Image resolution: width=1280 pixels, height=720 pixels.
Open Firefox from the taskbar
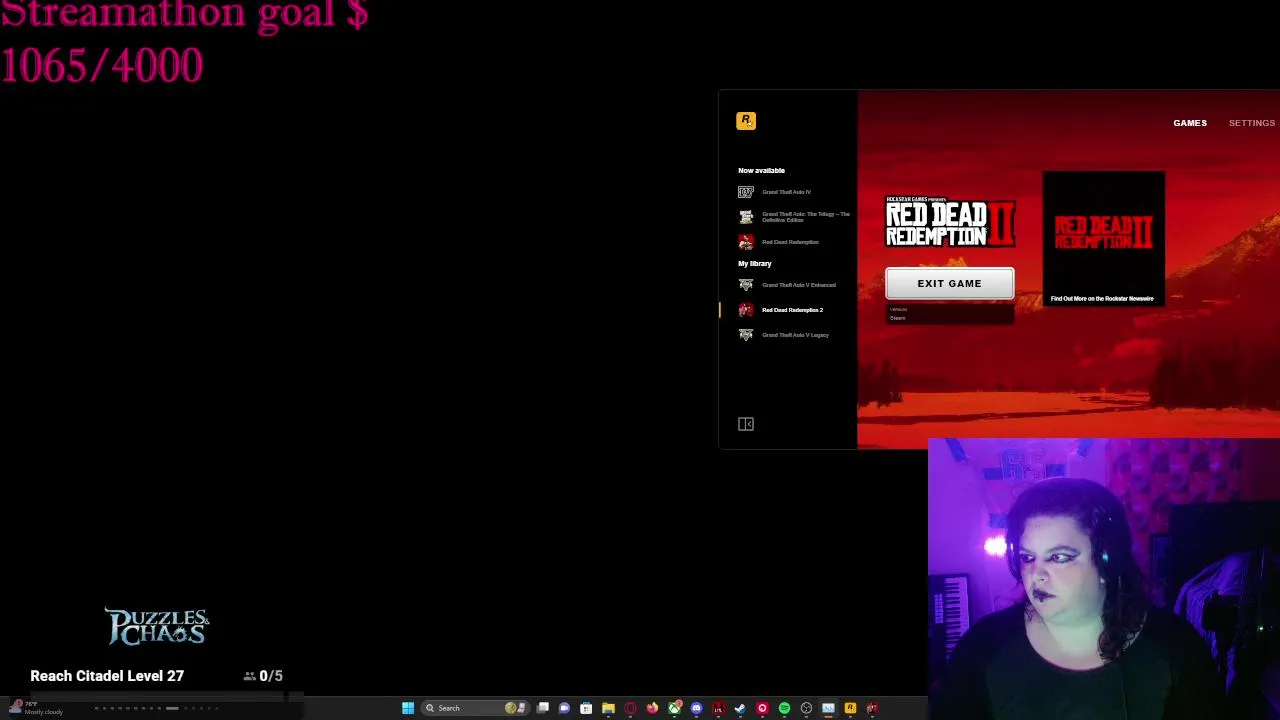[652, 708]
